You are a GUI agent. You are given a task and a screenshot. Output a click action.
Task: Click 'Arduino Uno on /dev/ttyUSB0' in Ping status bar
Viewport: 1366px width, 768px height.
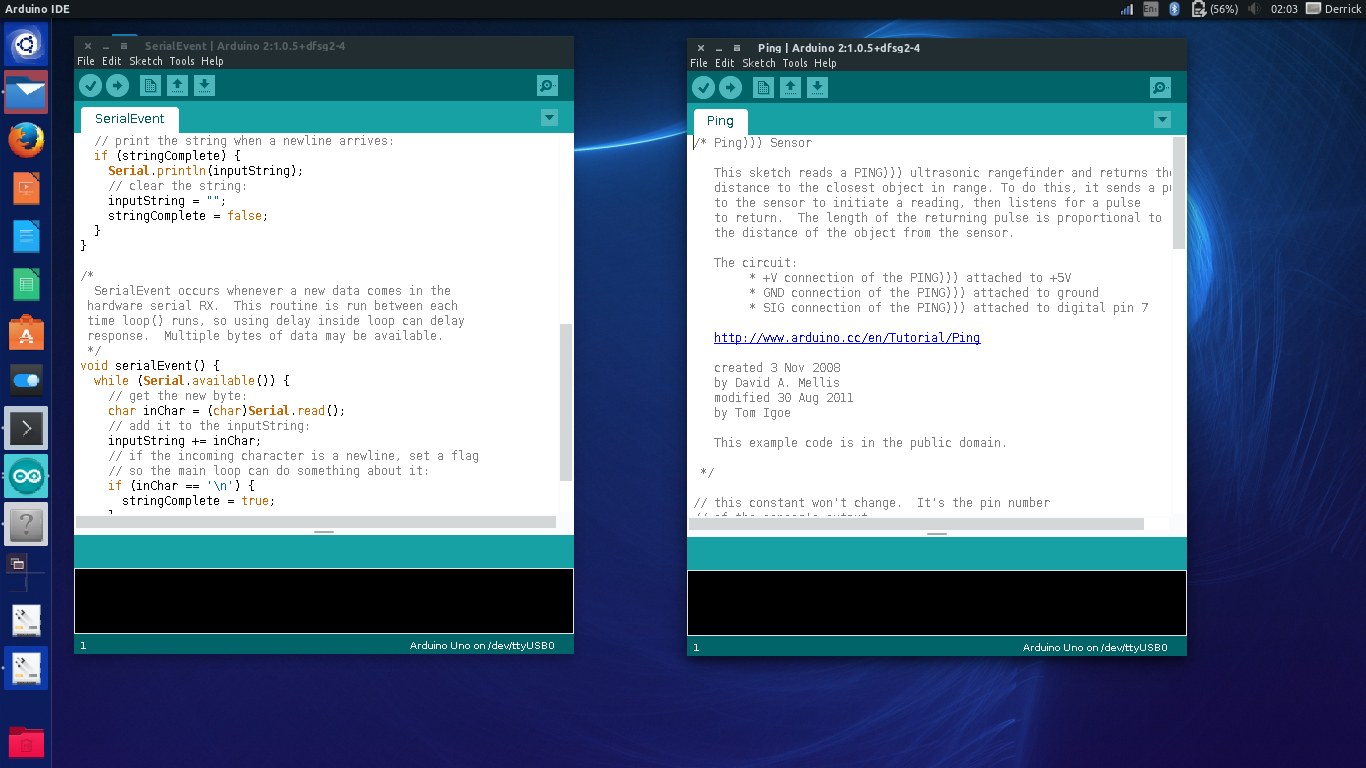1095,648
